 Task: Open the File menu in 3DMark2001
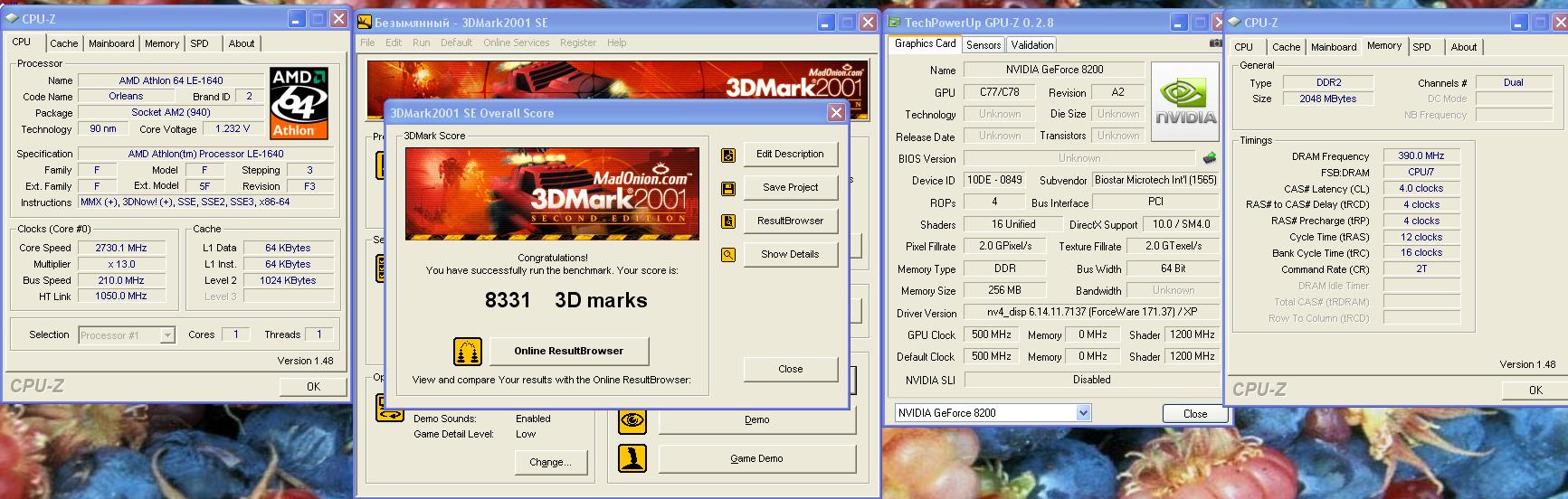point(367,42)
